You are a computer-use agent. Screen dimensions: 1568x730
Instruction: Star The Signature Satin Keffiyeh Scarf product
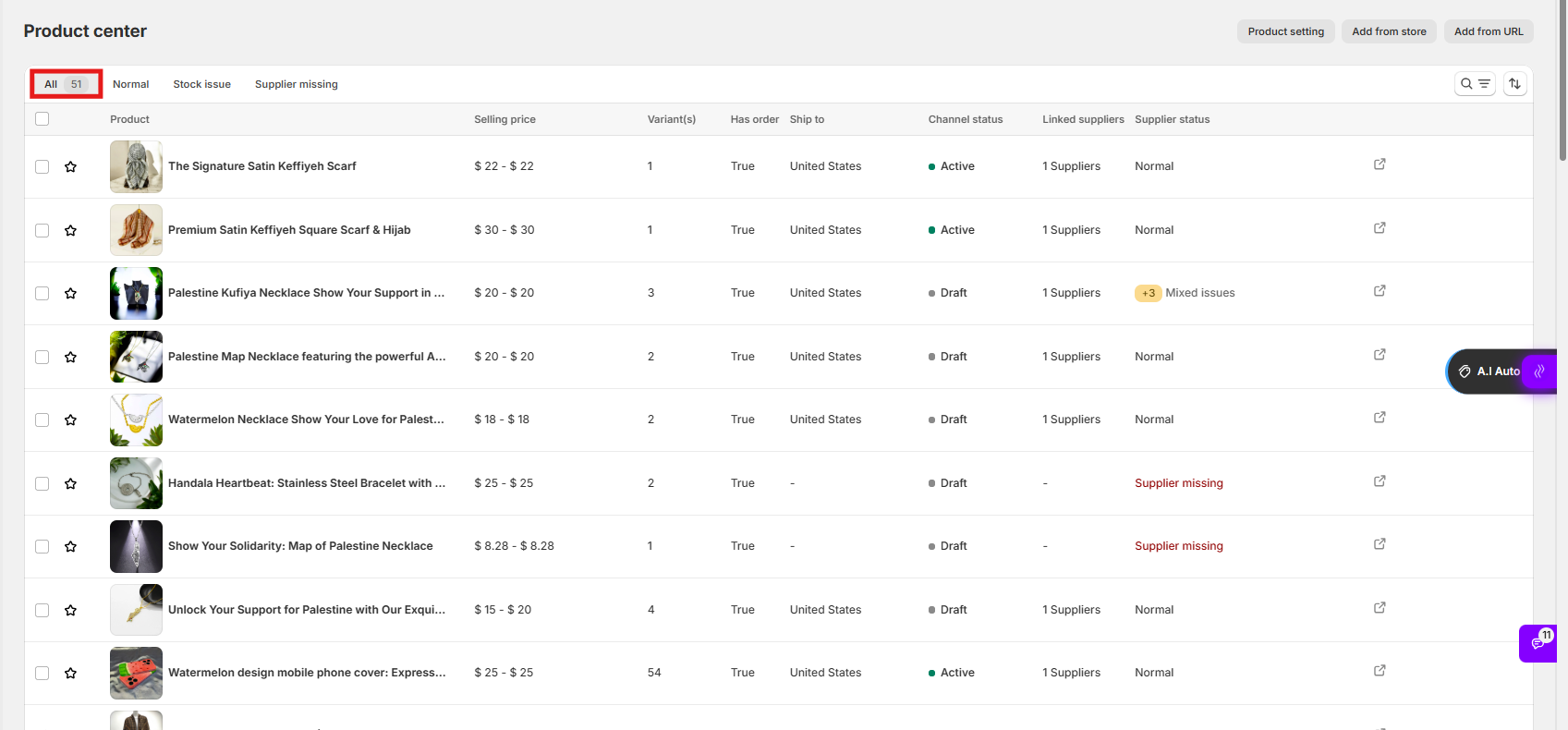(70, 166)
